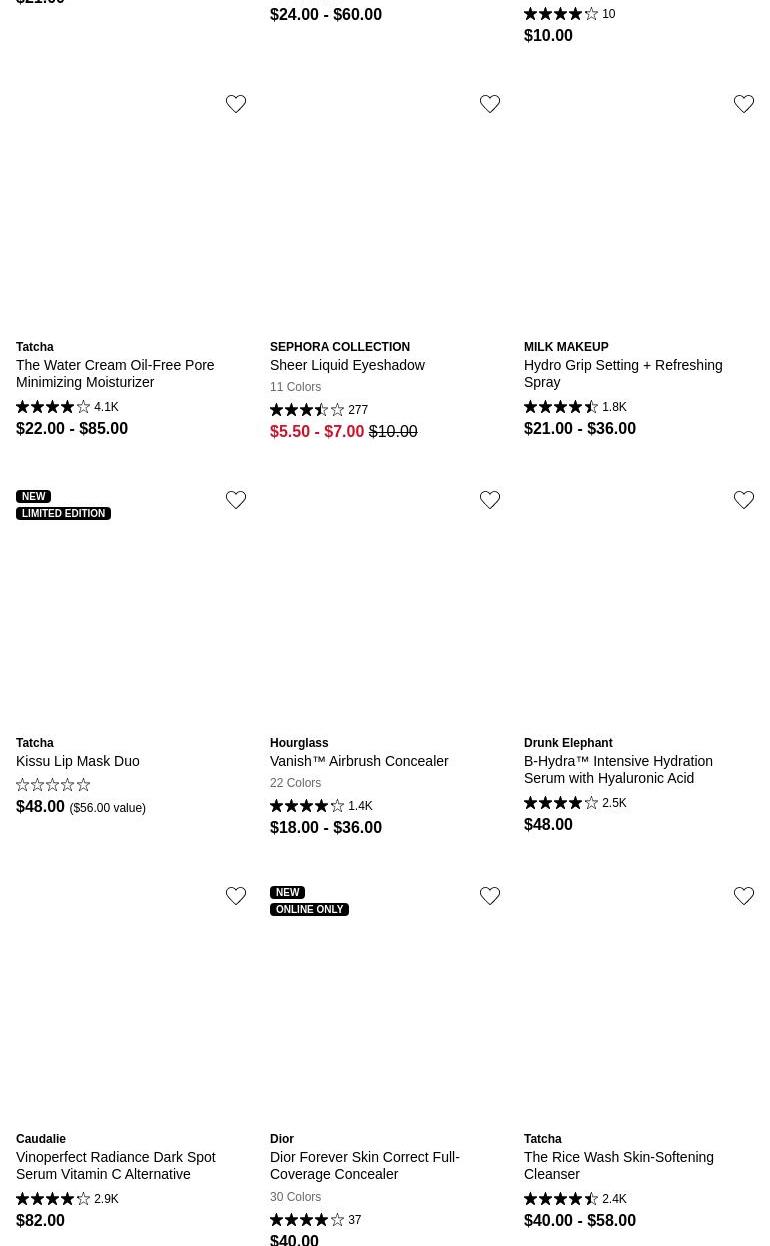The height and width of the screenshot is (1246, 770).
Task: Open Dior Forever Skin Correct Concealer
Action: point(364,1165)
